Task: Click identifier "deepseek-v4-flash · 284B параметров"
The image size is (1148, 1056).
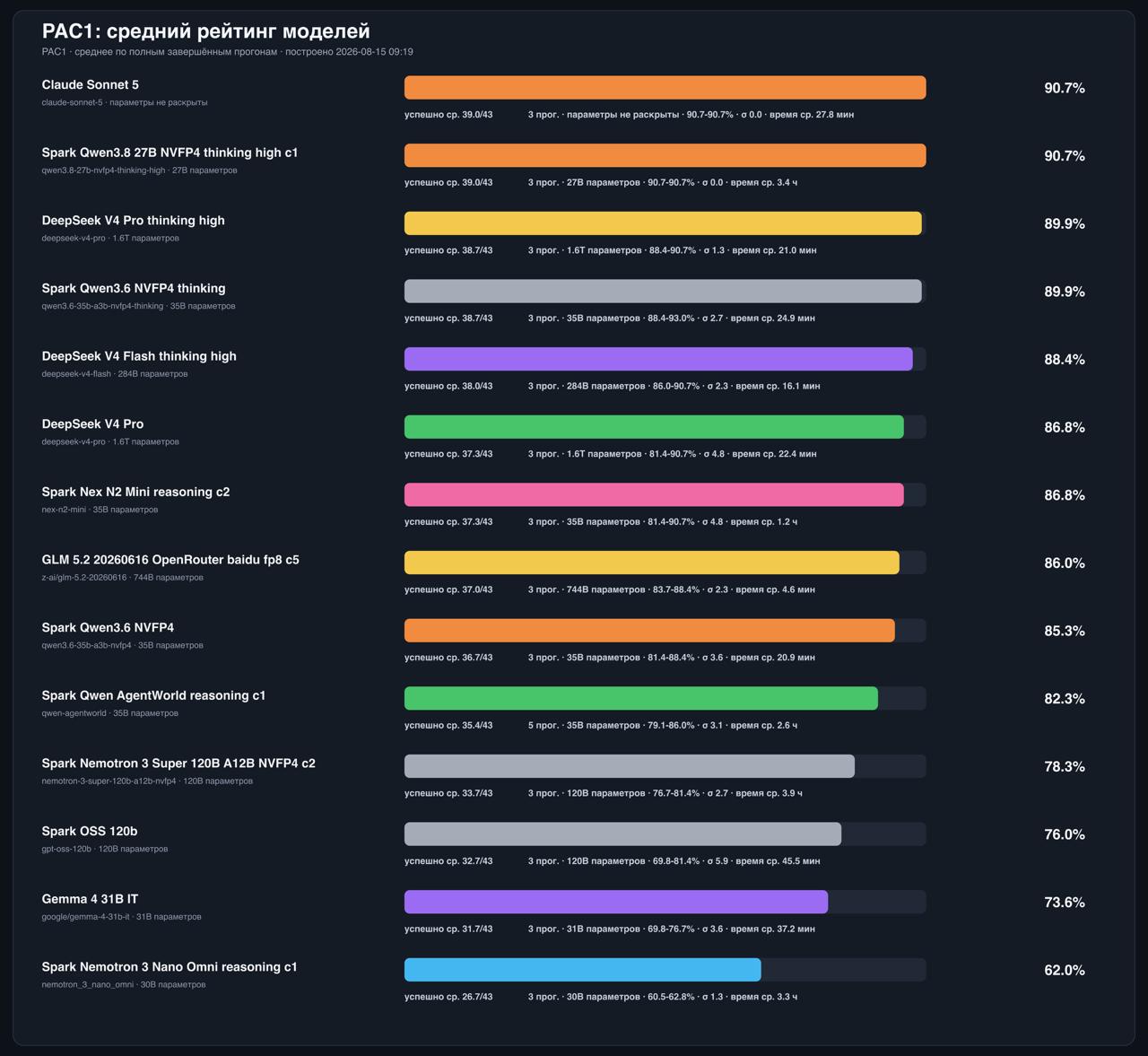Action: pos(115,374)
